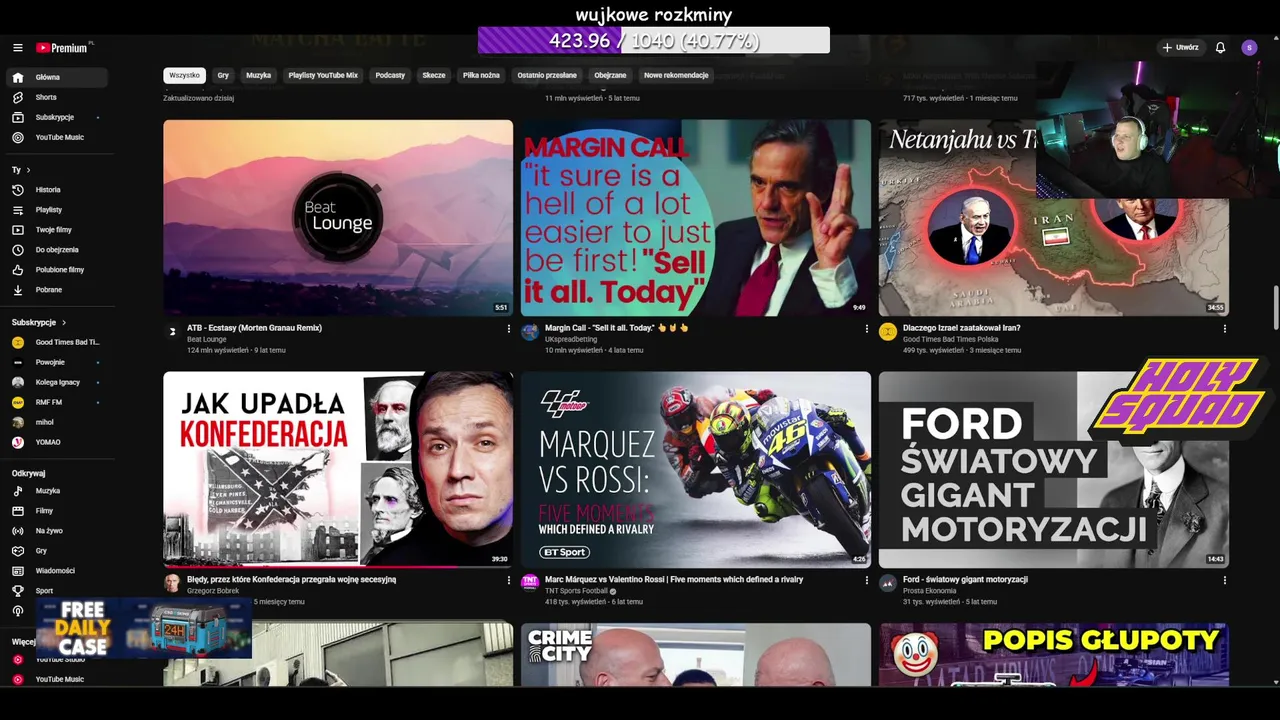Open Ford światowy gigant thumbnail

pos(1054,470)
